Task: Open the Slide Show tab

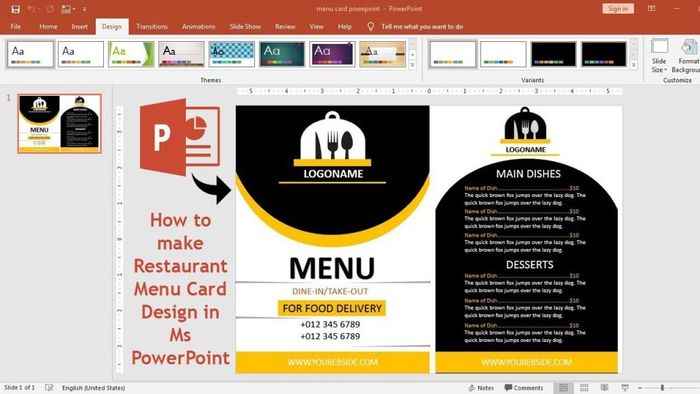Action: [x=245, y=27]
